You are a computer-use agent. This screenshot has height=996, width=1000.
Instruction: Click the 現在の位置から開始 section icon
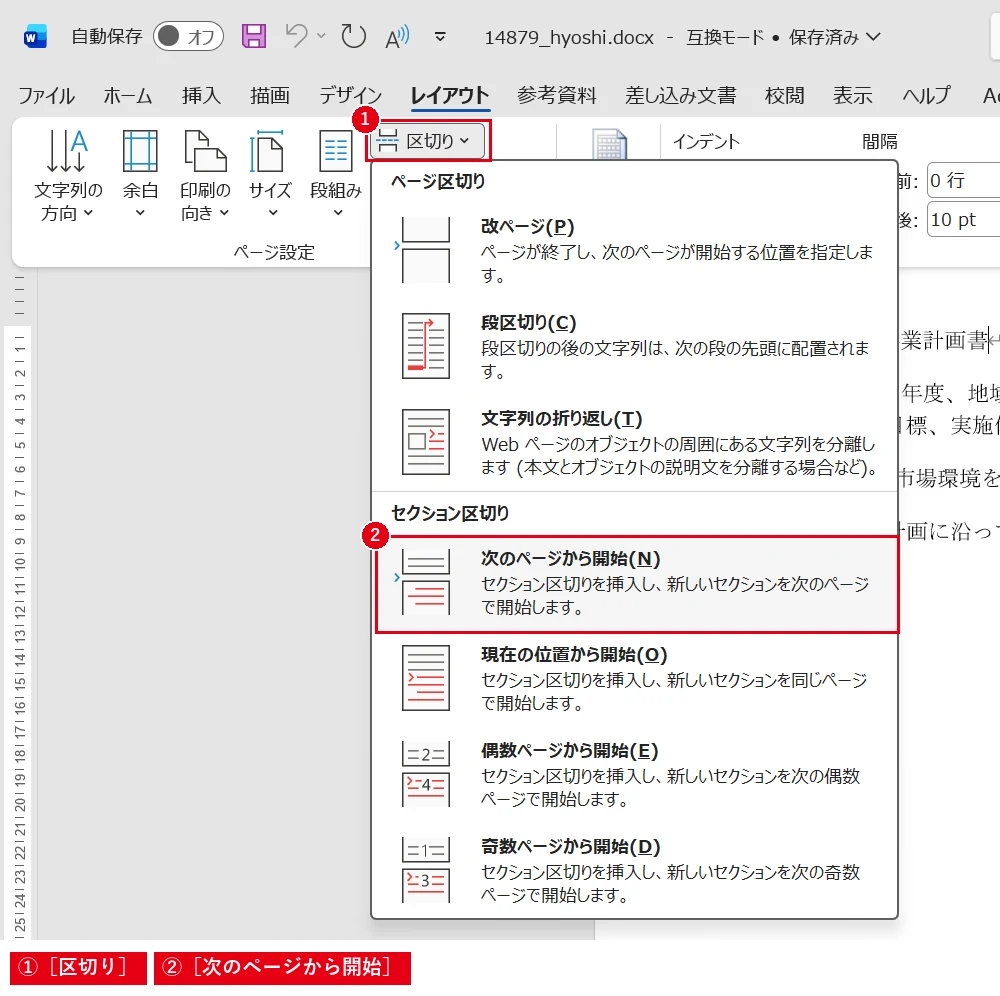425,678
